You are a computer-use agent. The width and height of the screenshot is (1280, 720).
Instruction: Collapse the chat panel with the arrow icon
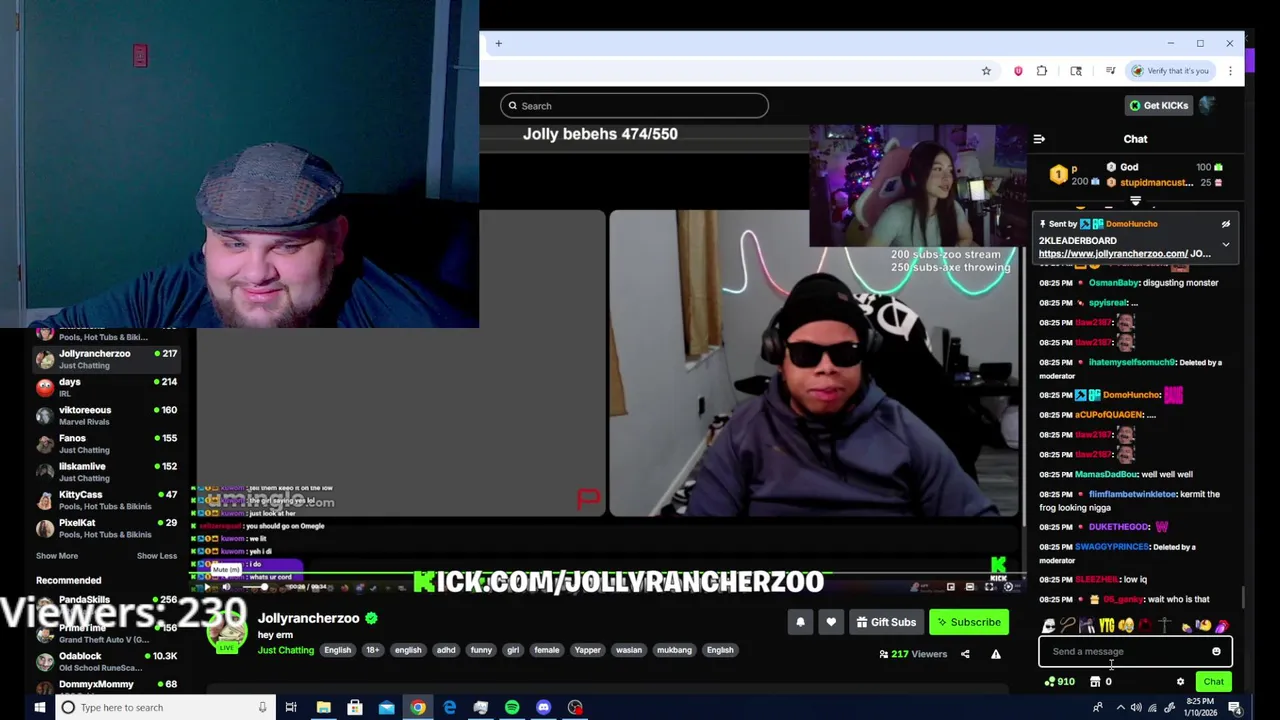pos(1039,139)
